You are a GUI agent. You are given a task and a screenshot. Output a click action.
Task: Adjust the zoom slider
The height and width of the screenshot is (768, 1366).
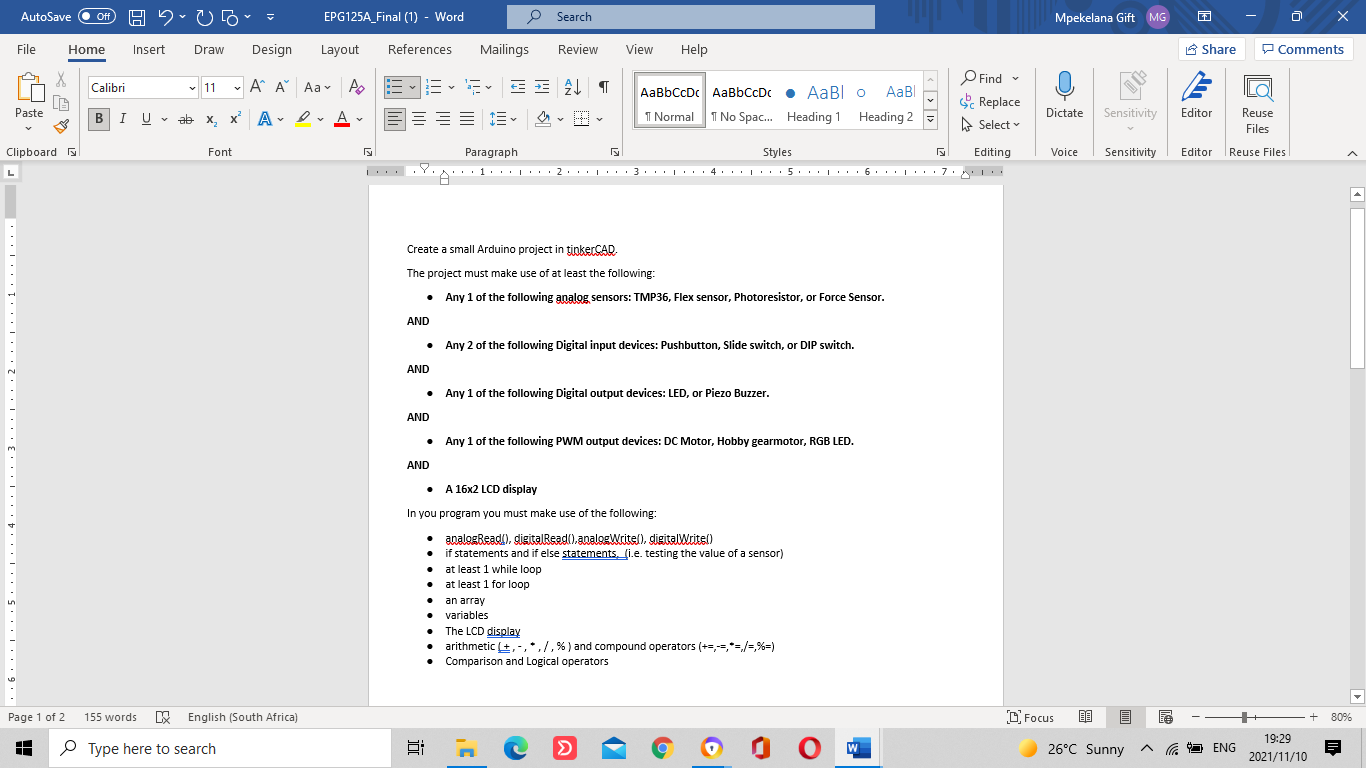pyautogui.click(x=1242, y=717)
